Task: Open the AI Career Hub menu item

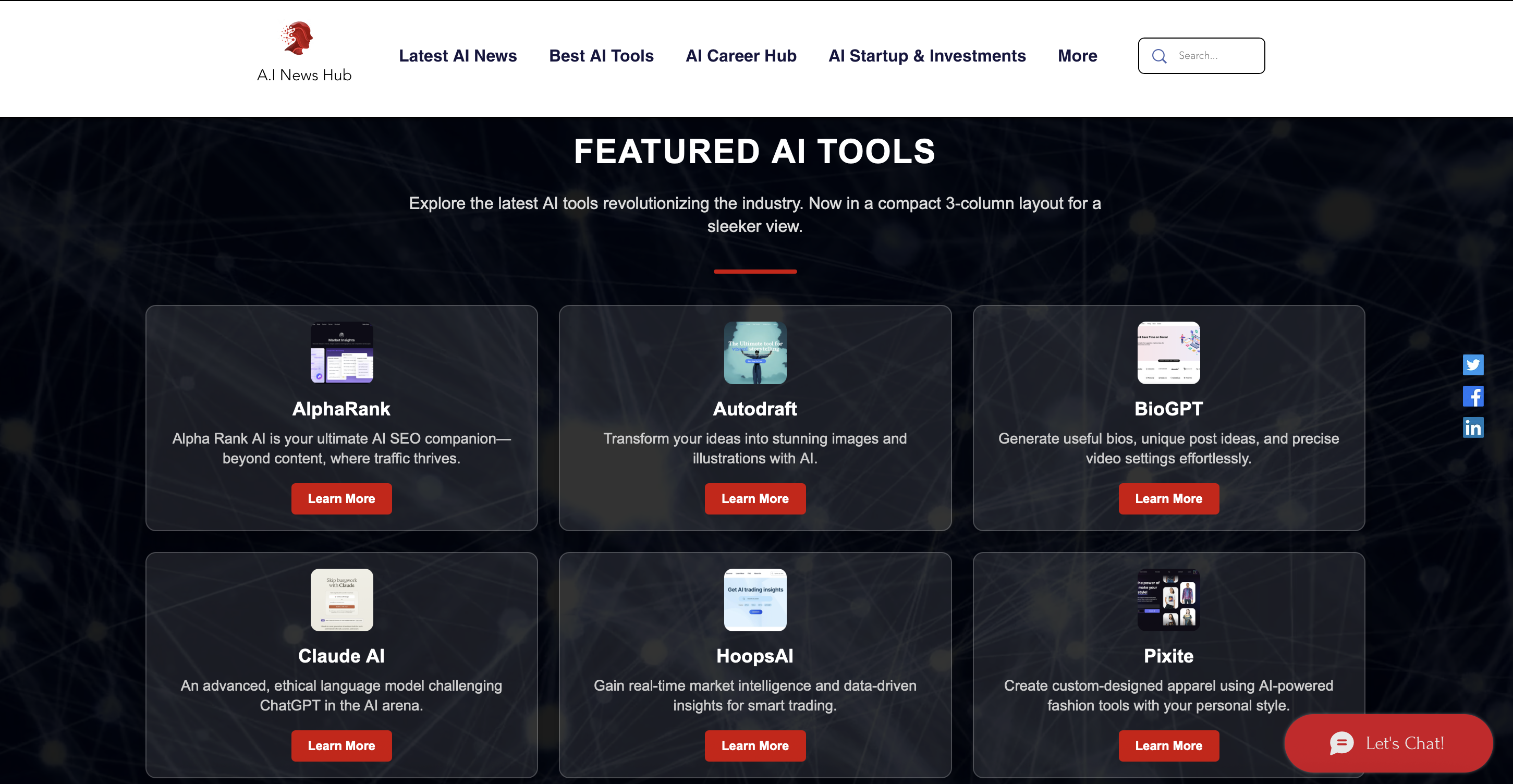Action: (741, 56)
